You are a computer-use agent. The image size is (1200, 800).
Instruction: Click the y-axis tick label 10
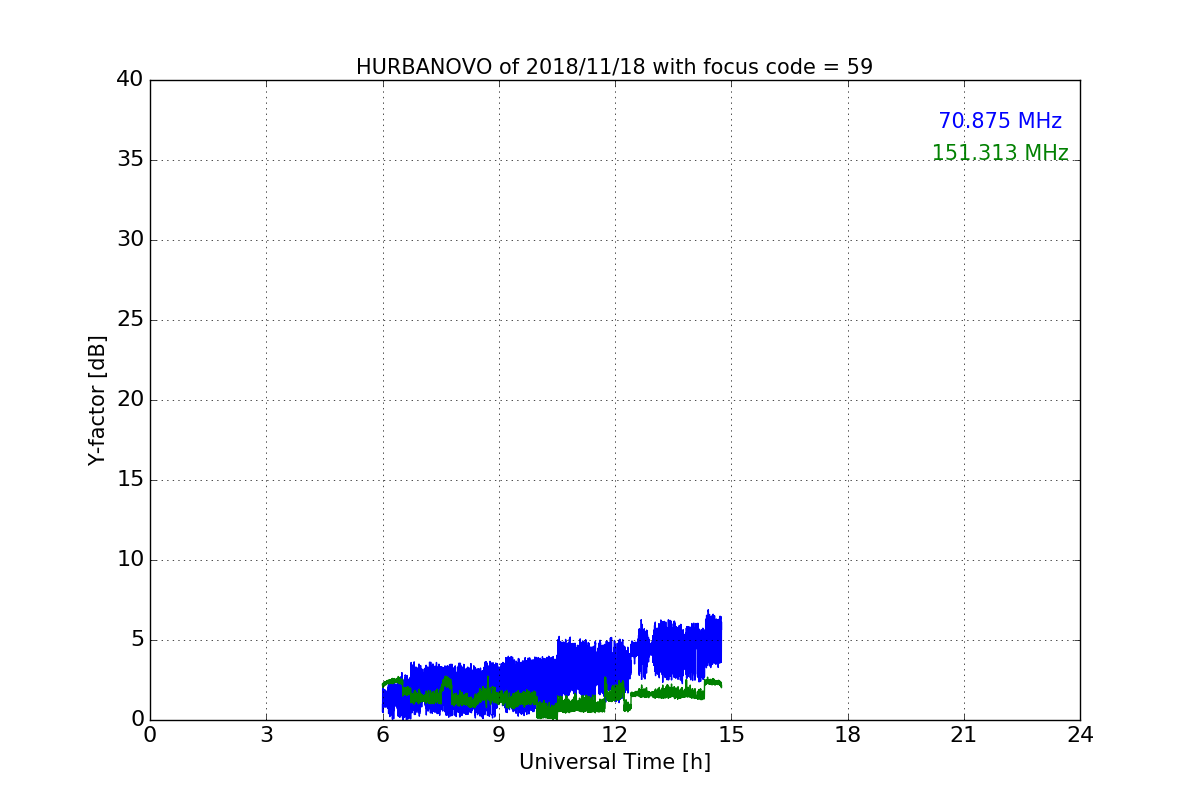pos(129,560)
